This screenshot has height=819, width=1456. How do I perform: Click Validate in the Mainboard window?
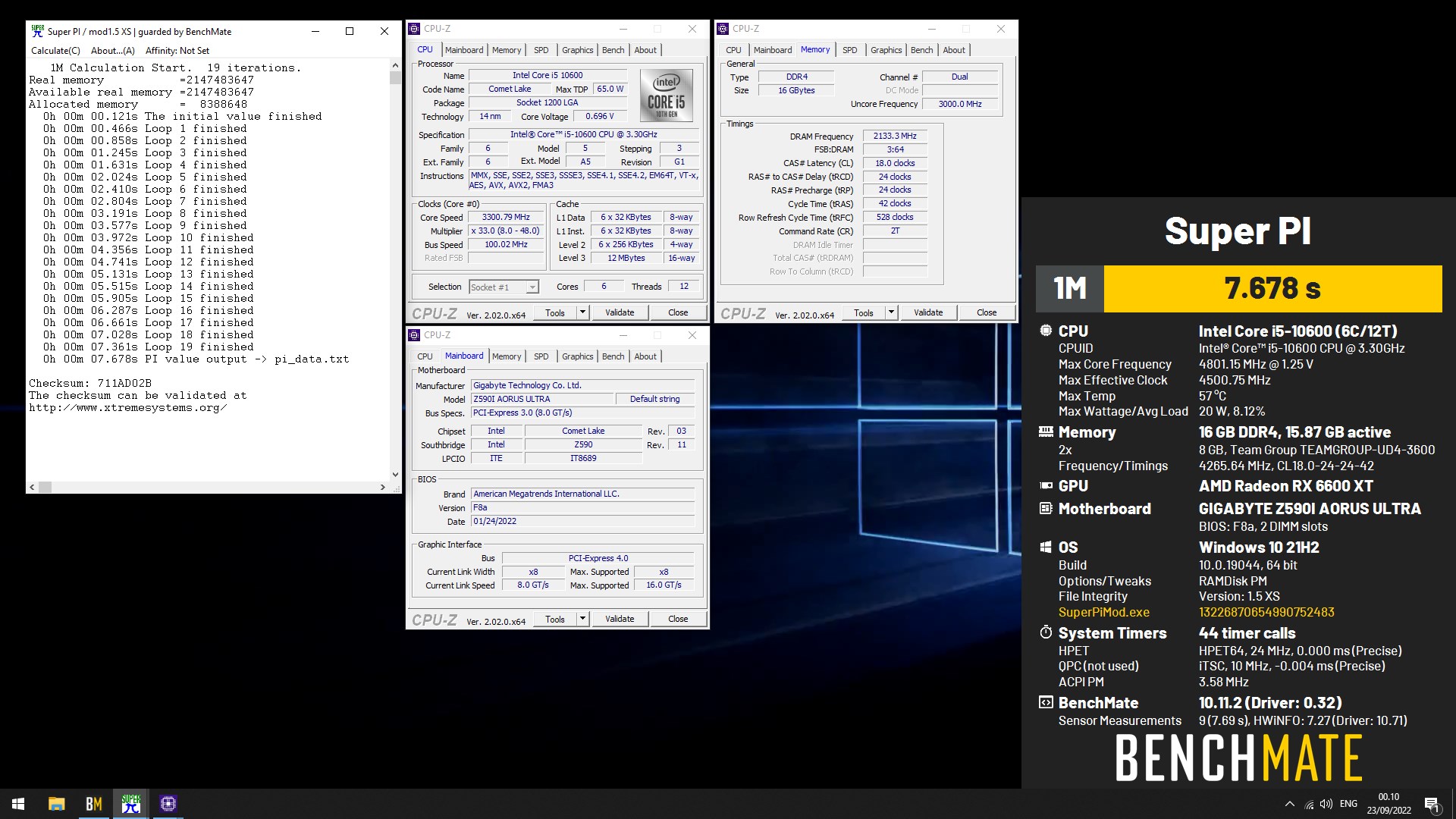(620, 619)
